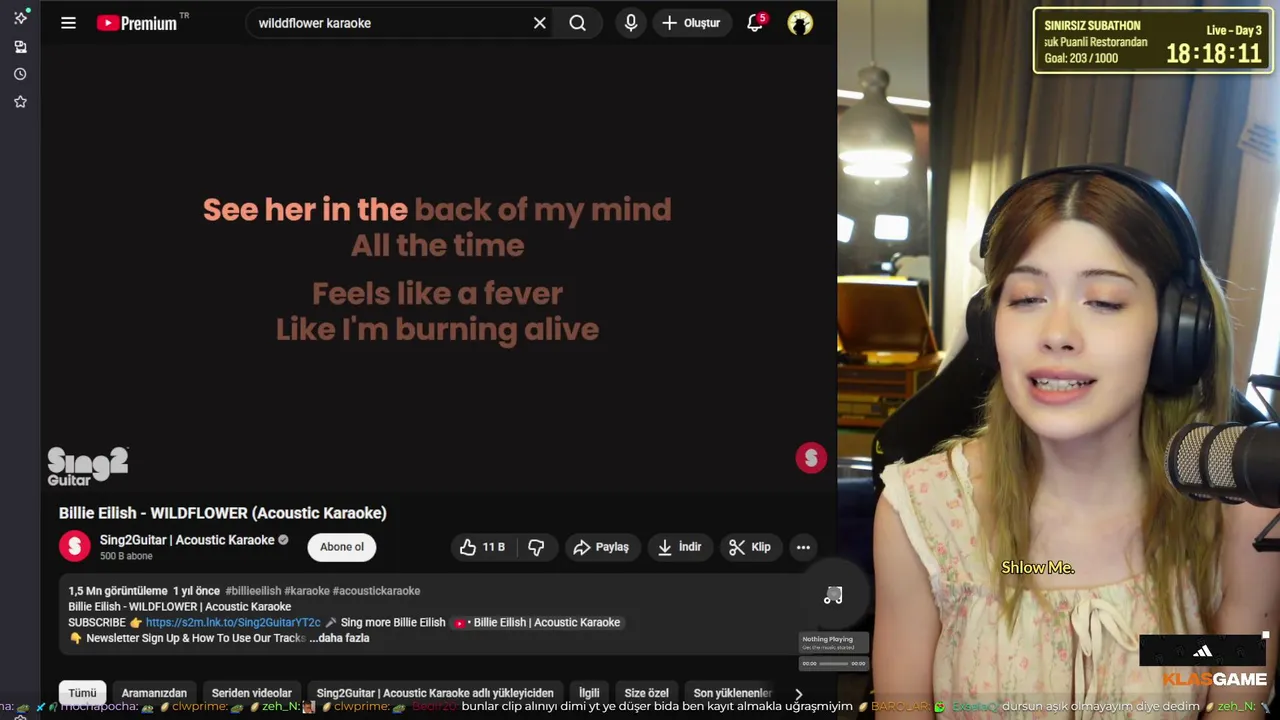Screen dimensions: 1280x720
Task: Open the three-dot more actions menu
Action: 803,547
